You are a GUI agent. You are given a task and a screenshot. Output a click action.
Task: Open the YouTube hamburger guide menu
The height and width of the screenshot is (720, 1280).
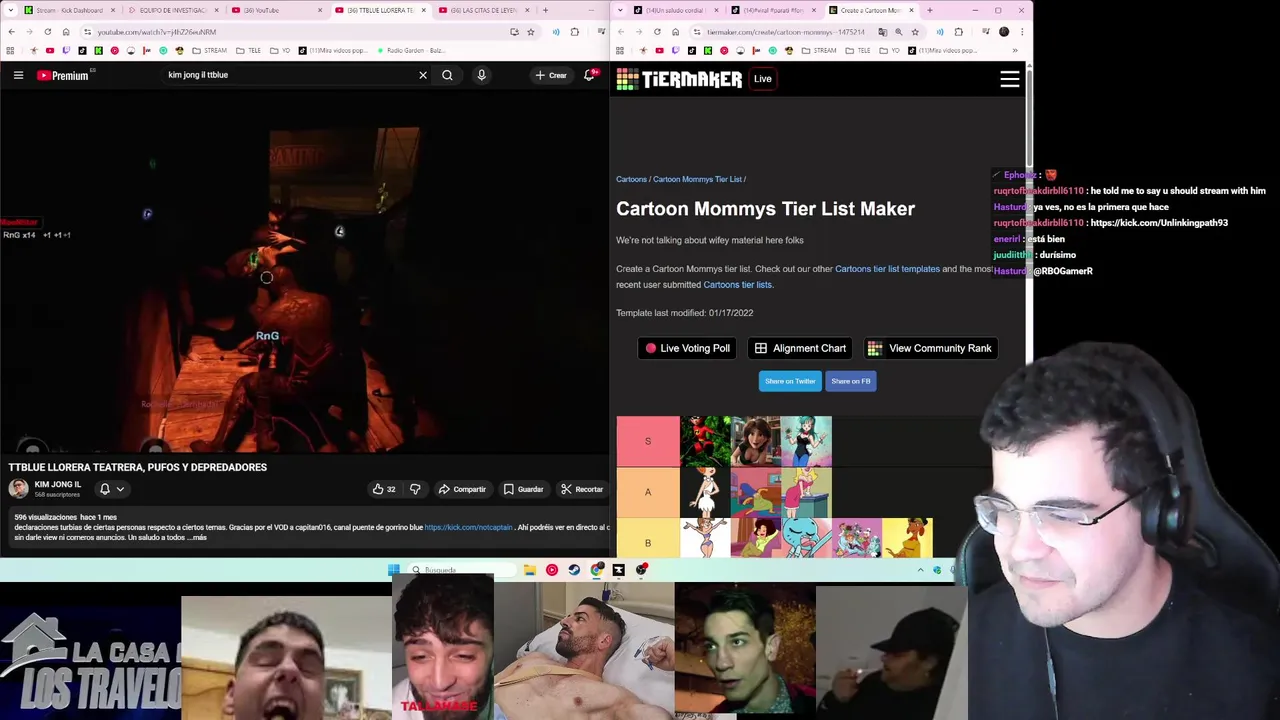click(18, 75)
